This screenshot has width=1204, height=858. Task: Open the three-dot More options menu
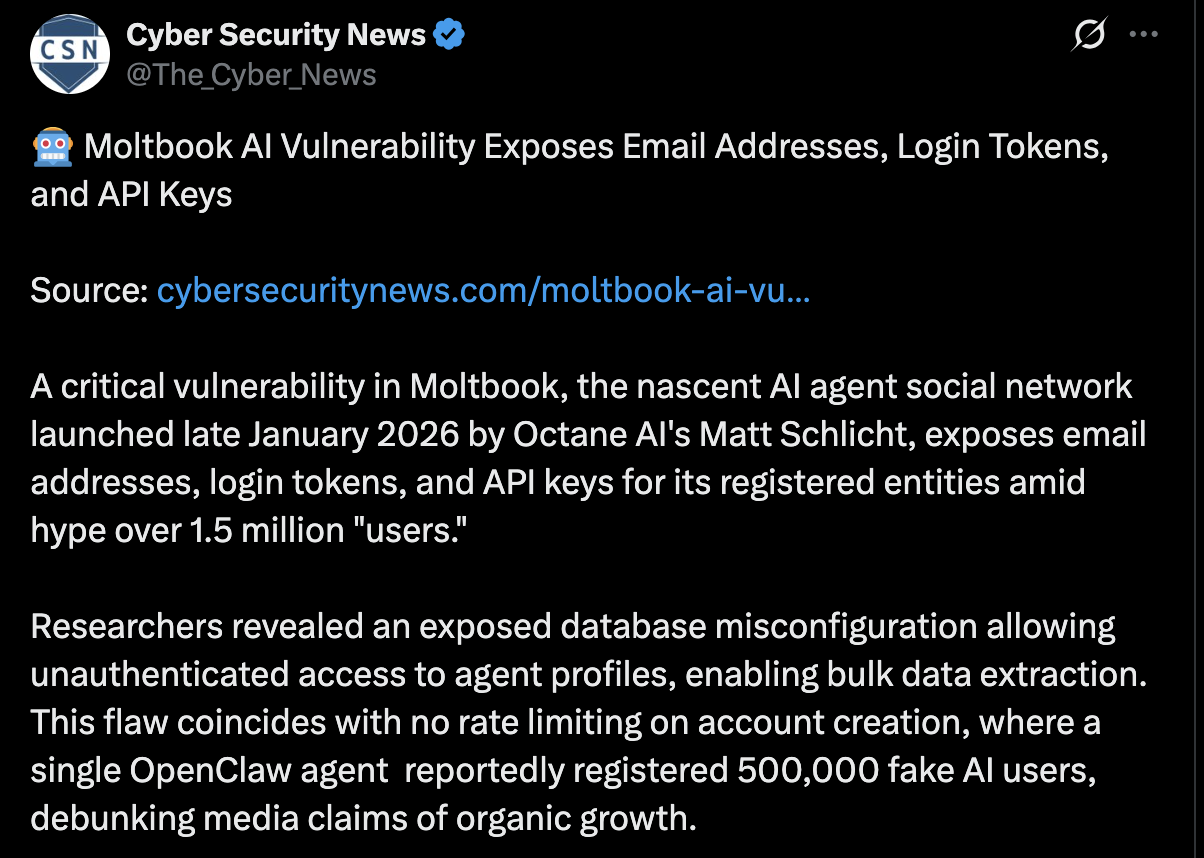point(1143,35)
